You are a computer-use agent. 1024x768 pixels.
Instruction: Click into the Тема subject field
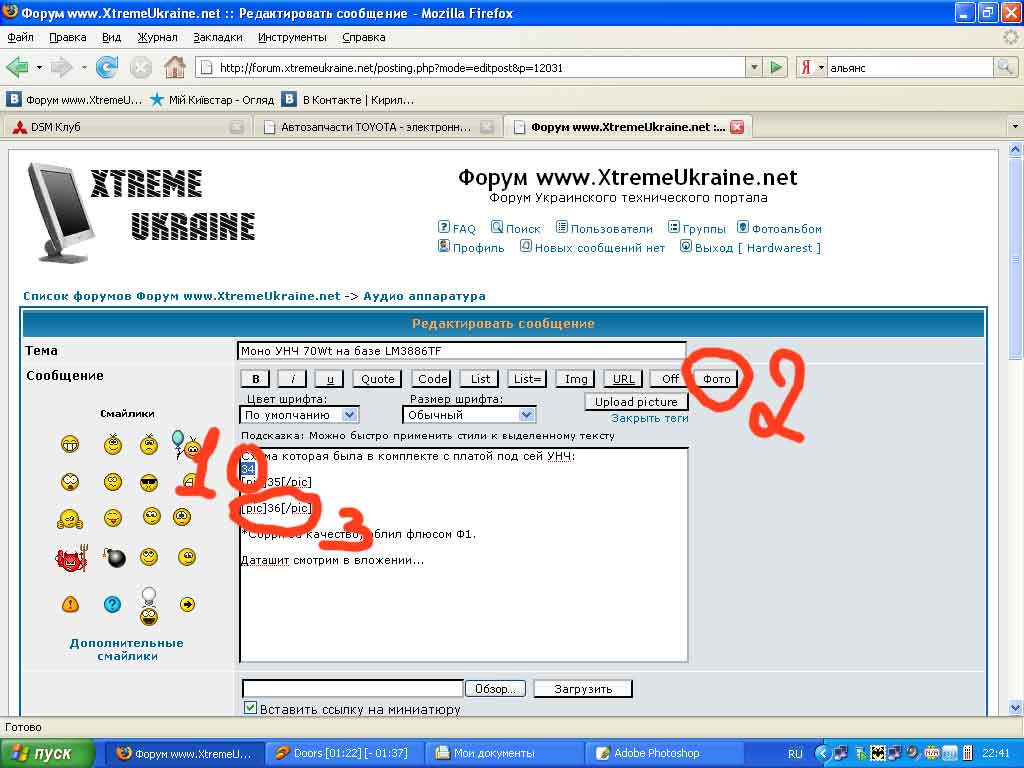pos(462,351)
